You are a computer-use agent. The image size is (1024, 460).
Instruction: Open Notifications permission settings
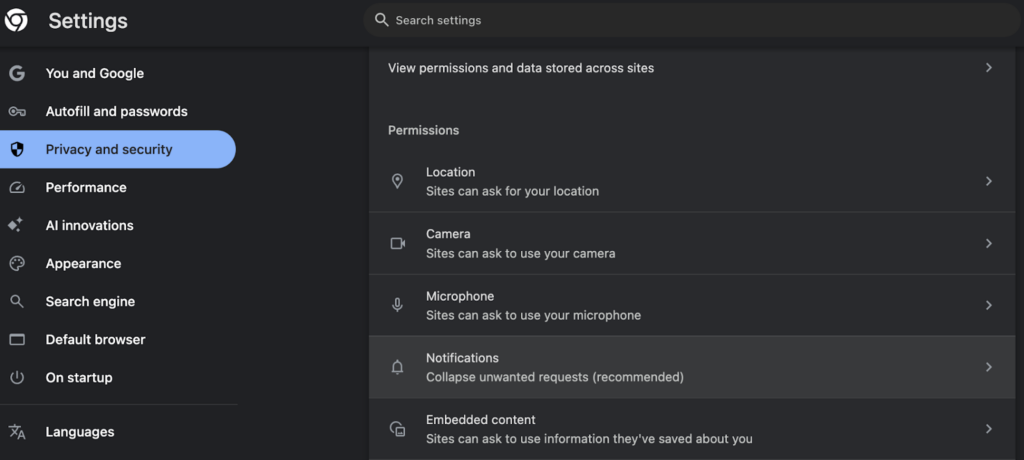(692, 367)
